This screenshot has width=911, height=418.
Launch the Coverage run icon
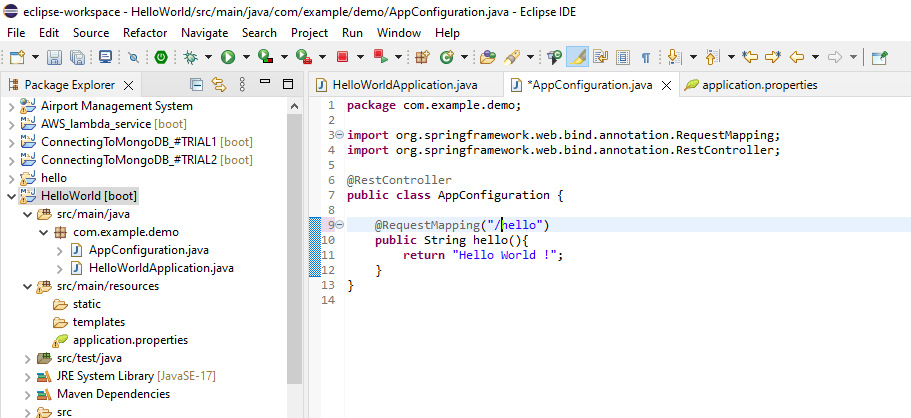pos(266,57)
